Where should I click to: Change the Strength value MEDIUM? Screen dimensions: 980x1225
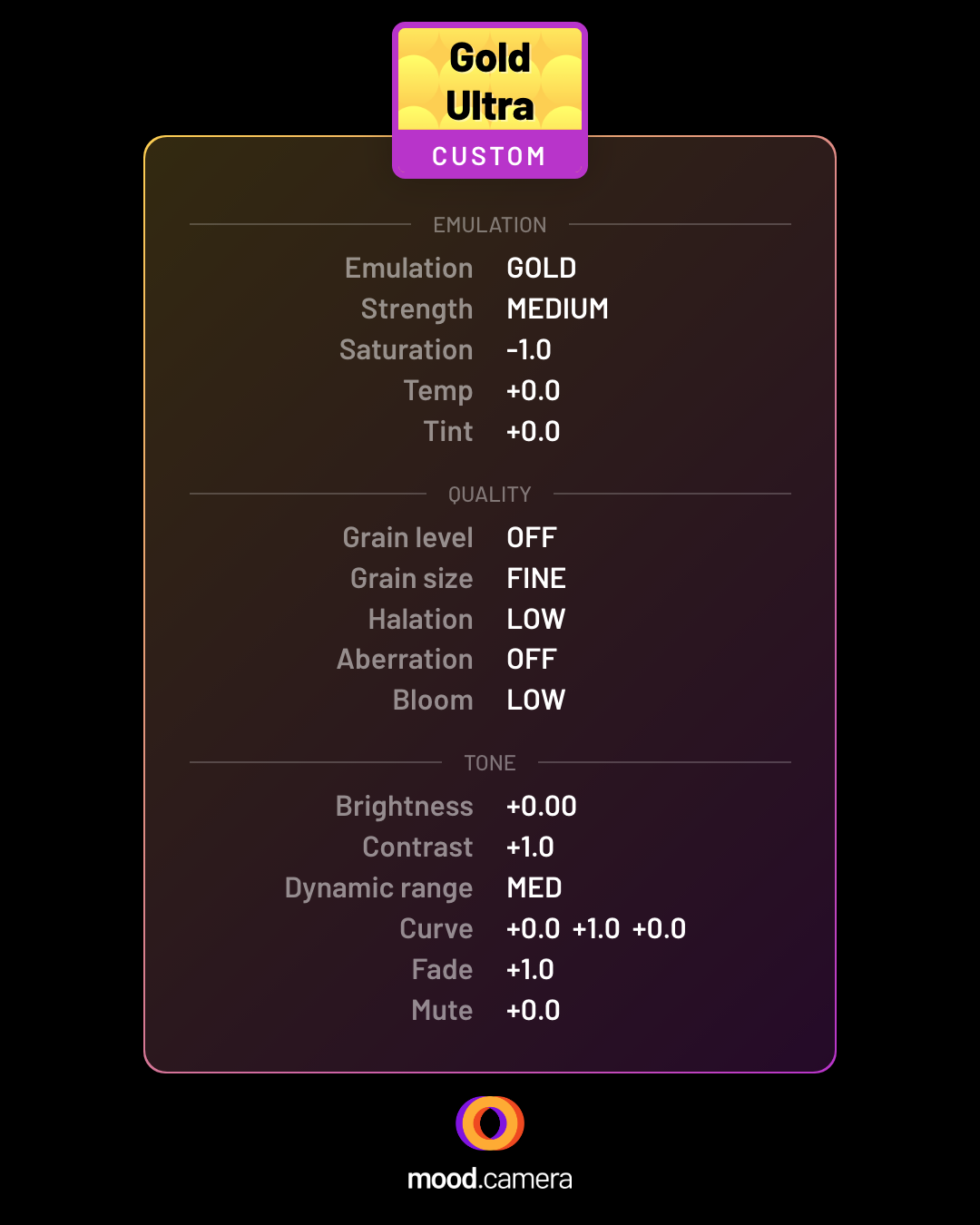click(x=557, y=309)
